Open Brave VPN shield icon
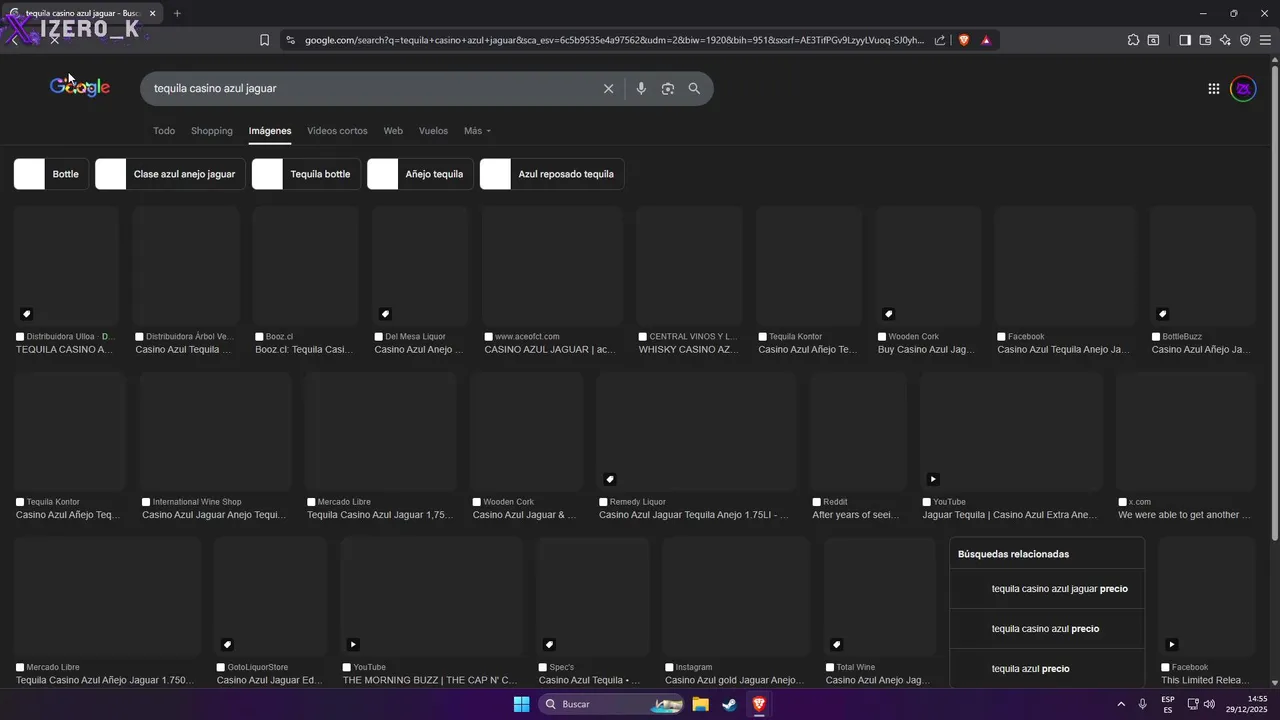 [1245, 40]
